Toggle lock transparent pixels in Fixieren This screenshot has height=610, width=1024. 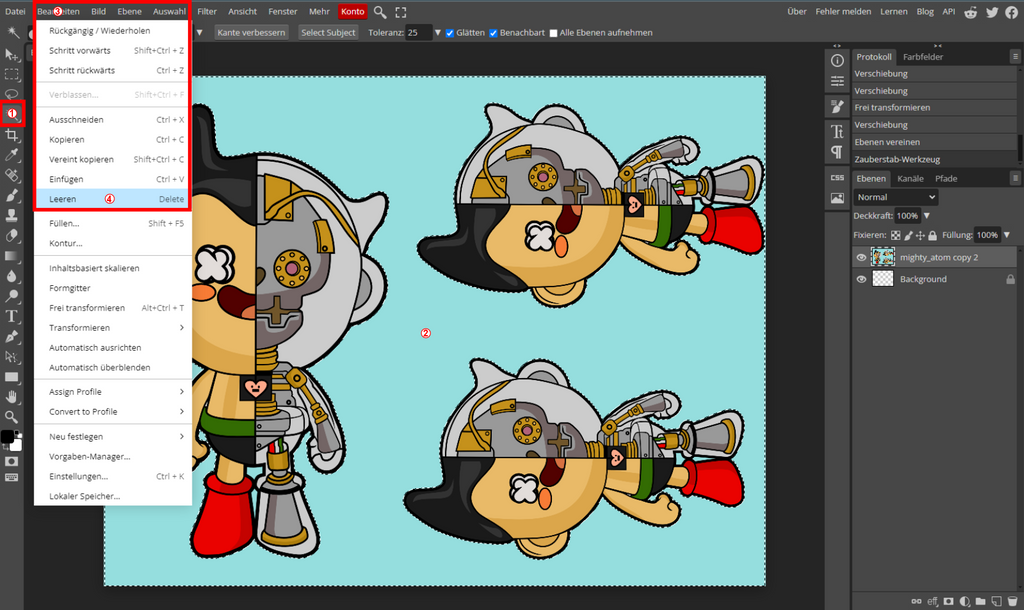tap(895, 235)
